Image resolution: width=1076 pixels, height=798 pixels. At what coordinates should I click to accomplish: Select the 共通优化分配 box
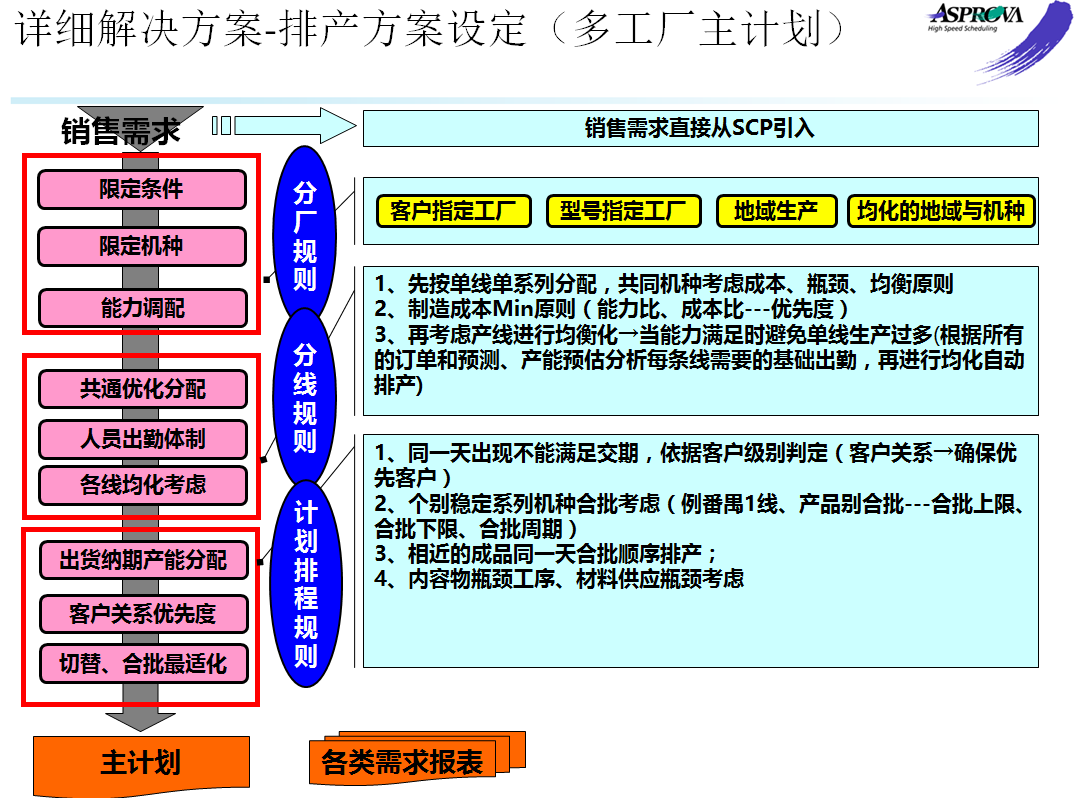pyautogui.click(x=143, y=389)
